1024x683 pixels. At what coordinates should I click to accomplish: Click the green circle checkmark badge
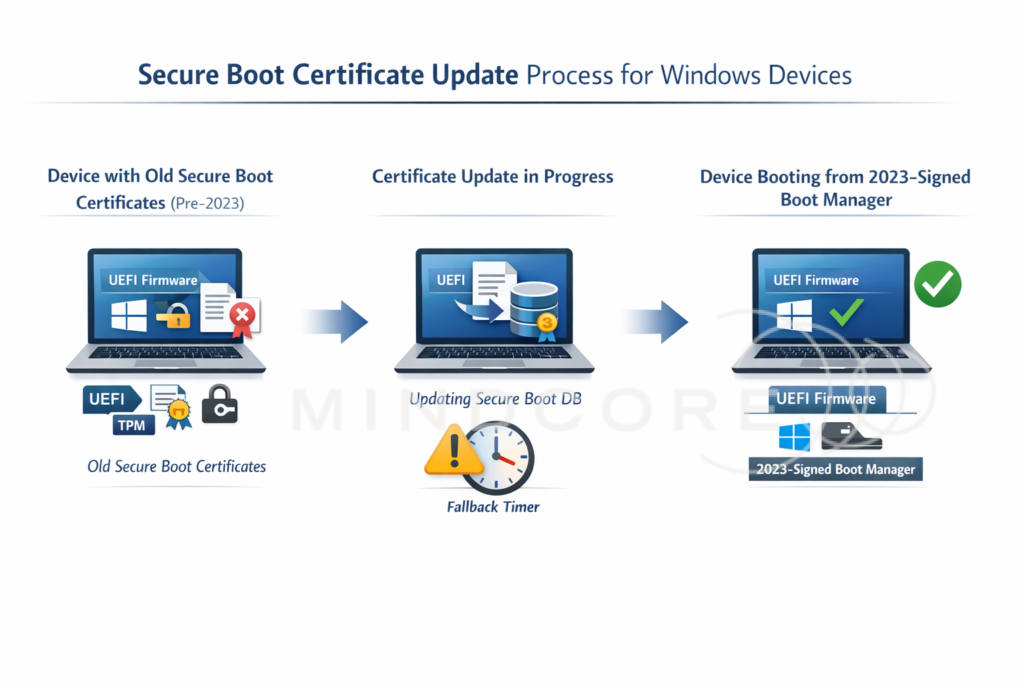tap(937, 284)
